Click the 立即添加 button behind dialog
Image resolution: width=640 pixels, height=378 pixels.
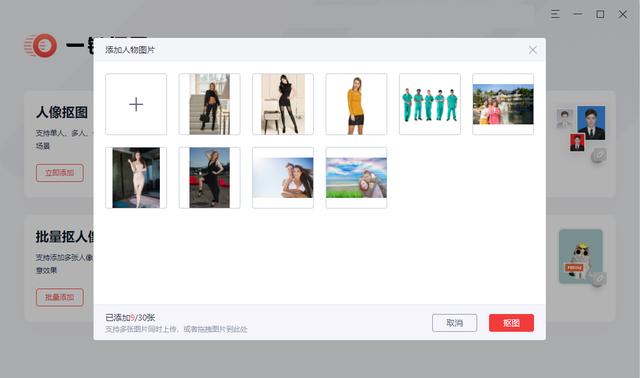(x=60, y=173)
